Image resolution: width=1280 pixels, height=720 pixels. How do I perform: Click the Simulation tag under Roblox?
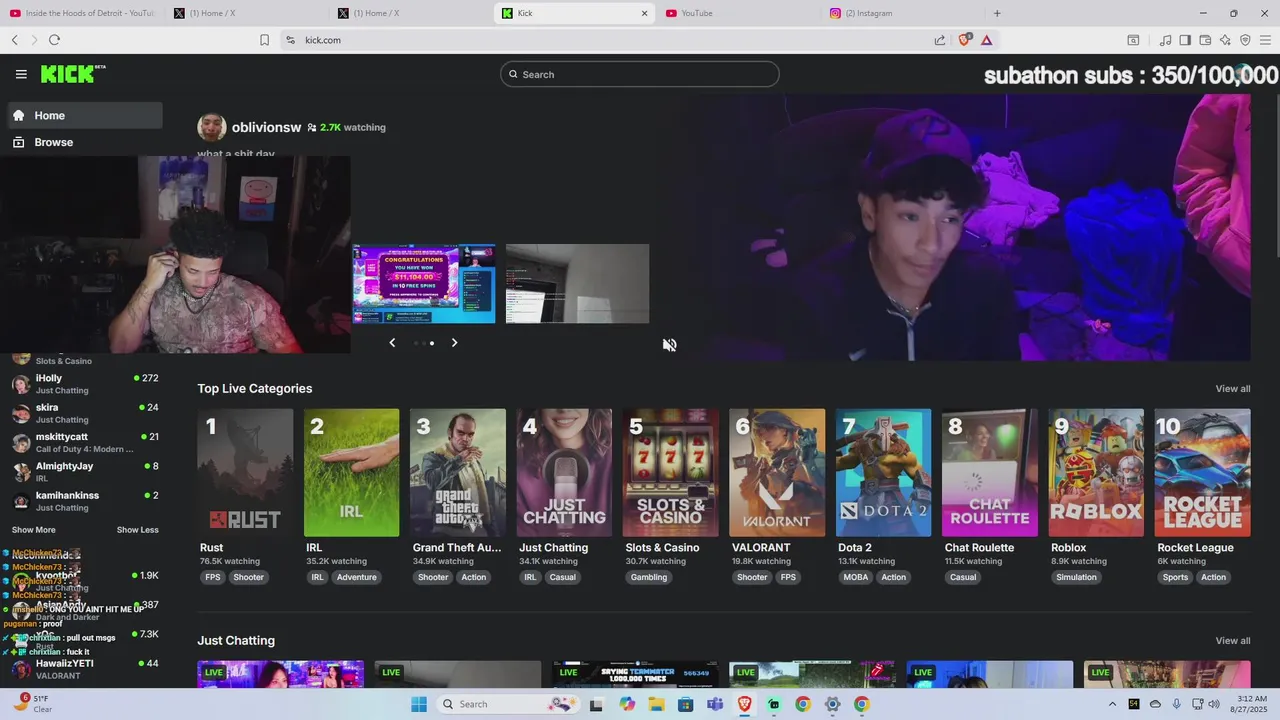click(x=1076, y=577)
